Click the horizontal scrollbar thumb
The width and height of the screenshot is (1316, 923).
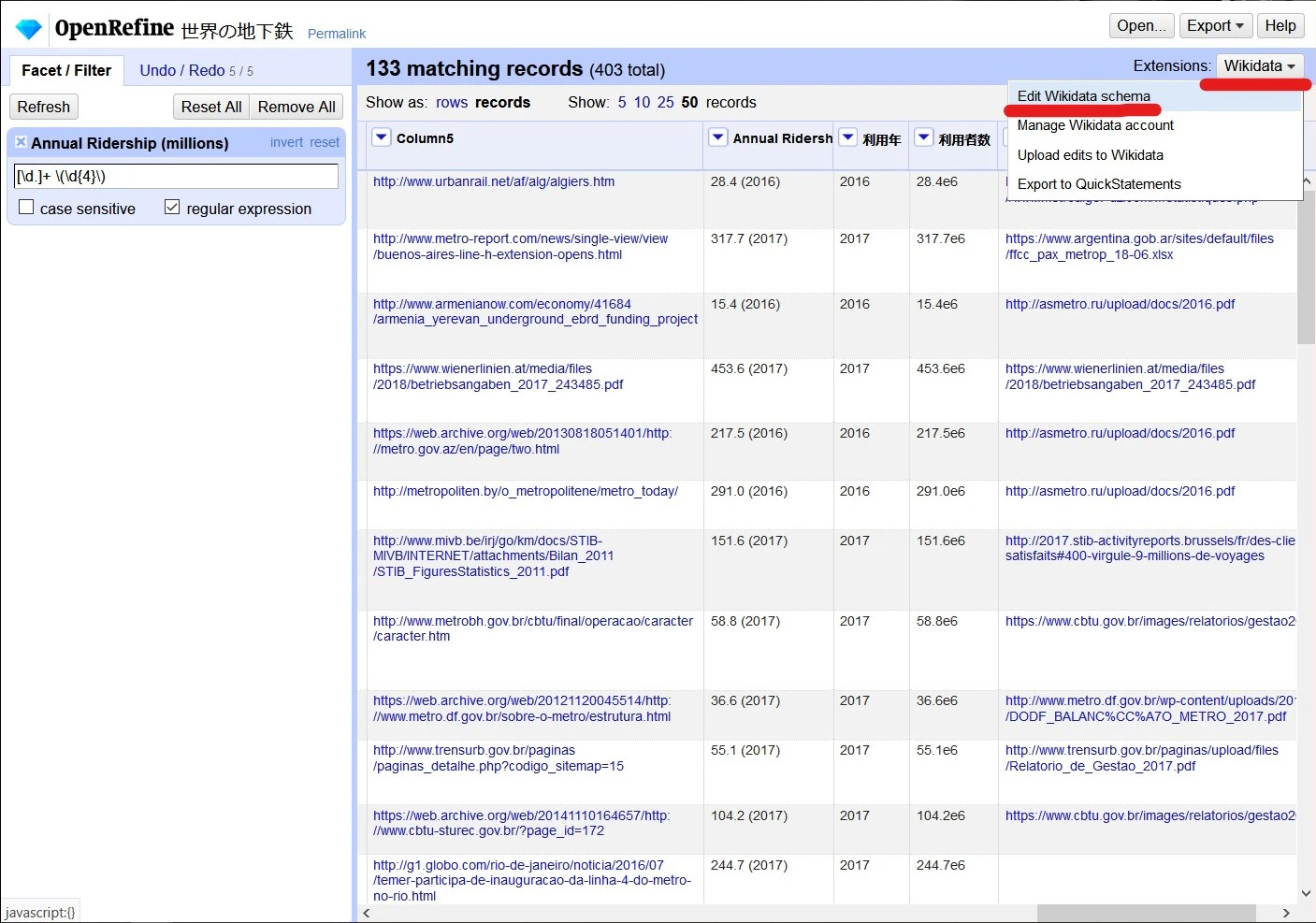1147,913
